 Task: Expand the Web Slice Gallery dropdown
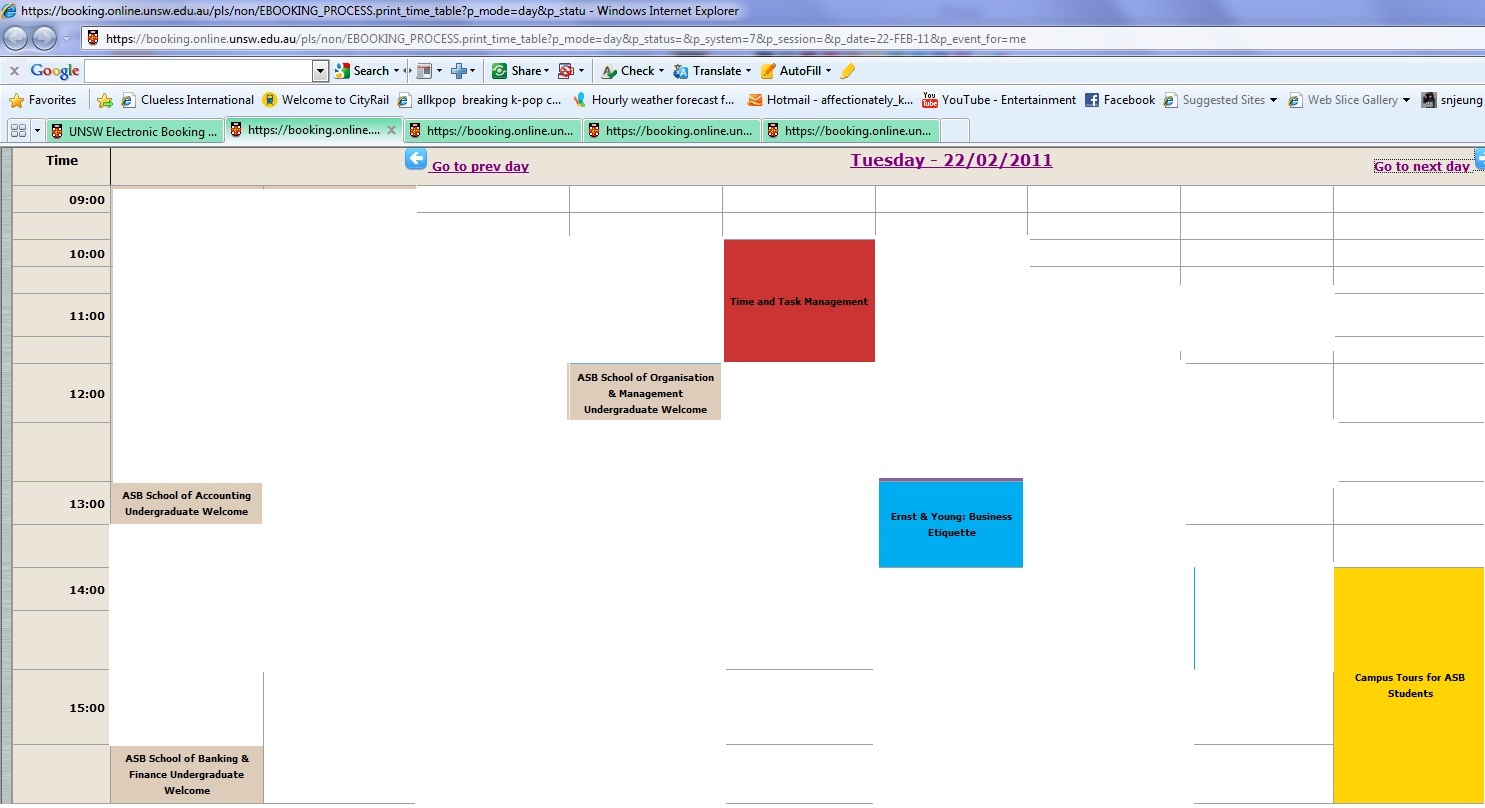click(x=1407, y=100)
